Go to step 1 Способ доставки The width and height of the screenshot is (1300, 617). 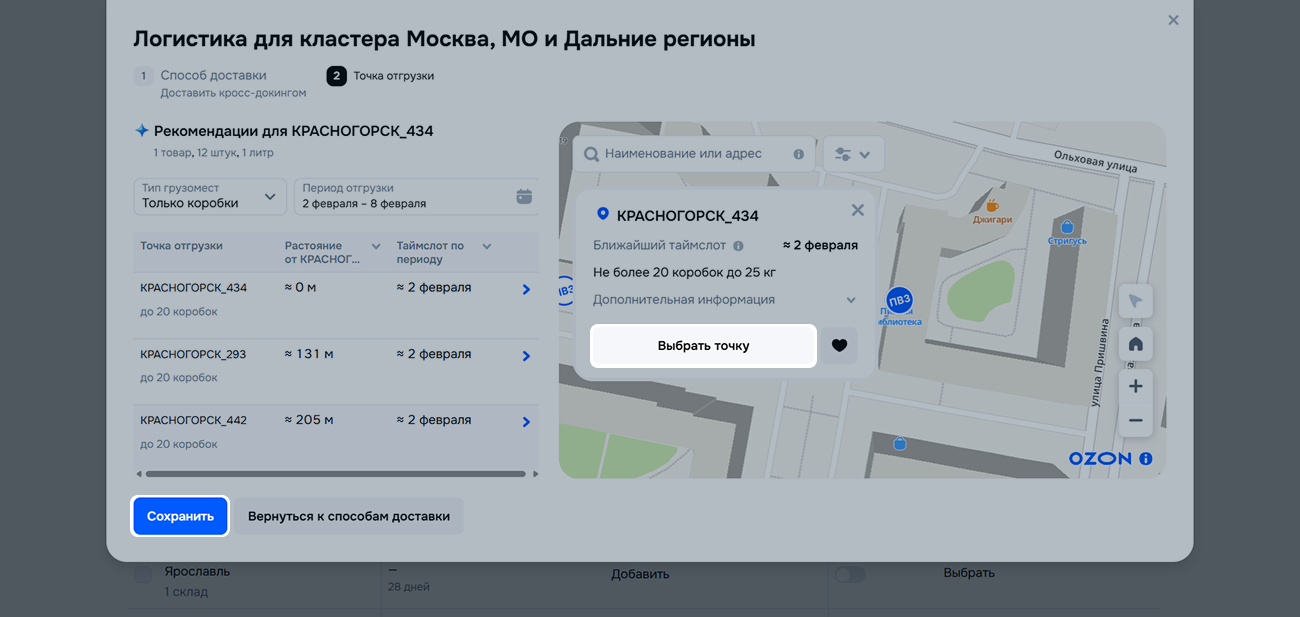213,75
